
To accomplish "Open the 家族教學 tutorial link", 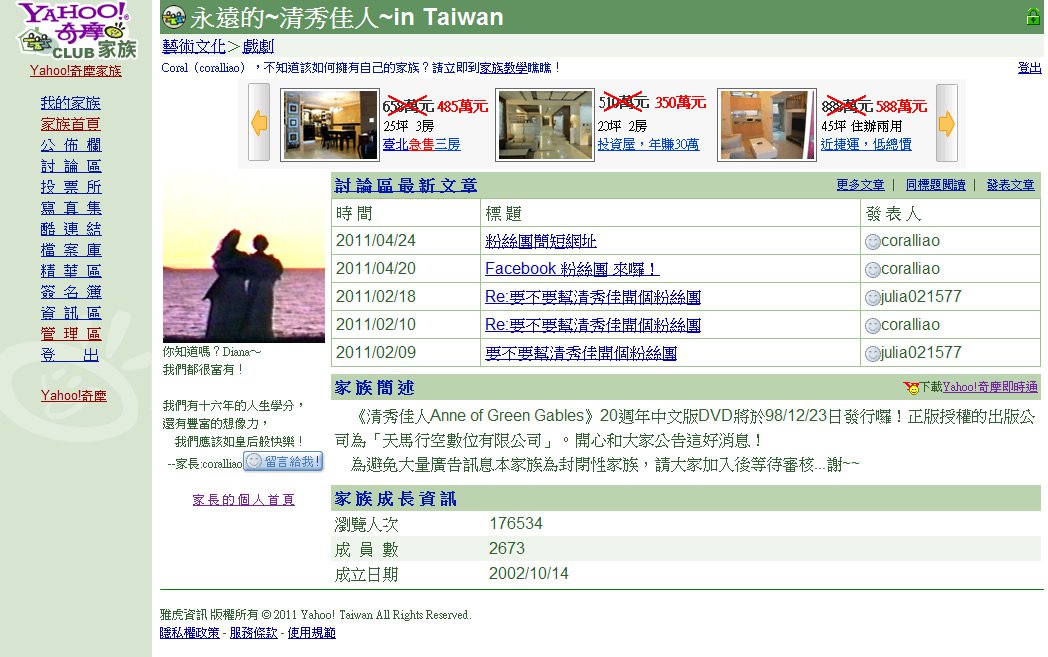I will [503, 68].
